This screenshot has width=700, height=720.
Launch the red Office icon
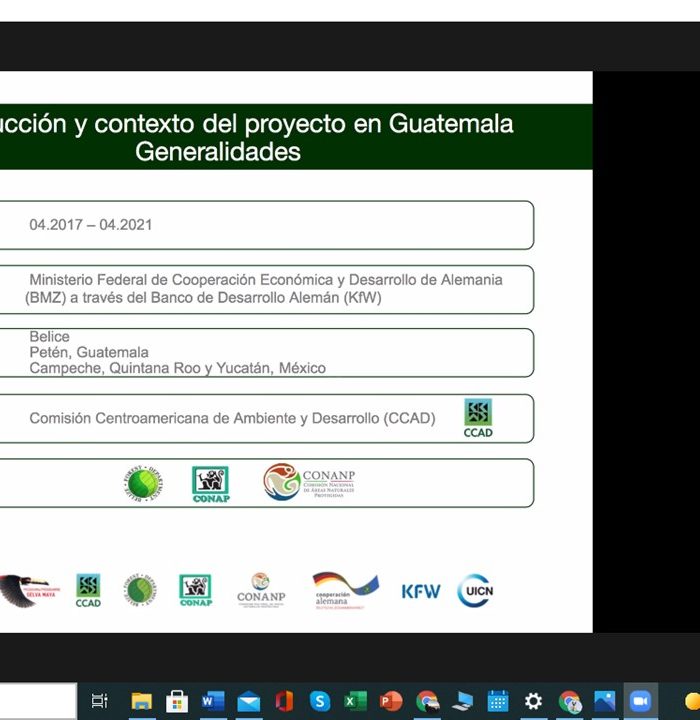(284, 701)
